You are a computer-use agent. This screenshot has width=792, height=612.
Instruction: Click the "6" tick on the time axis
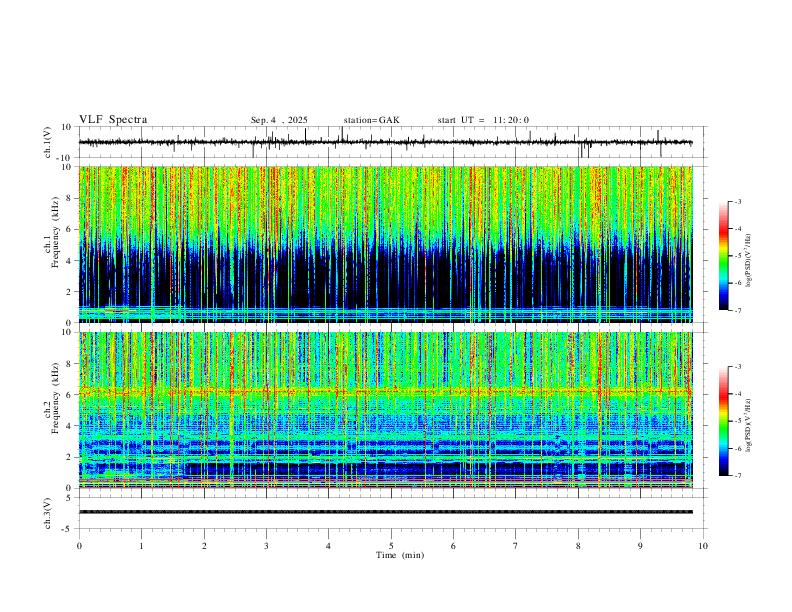(x=453, y=546)
